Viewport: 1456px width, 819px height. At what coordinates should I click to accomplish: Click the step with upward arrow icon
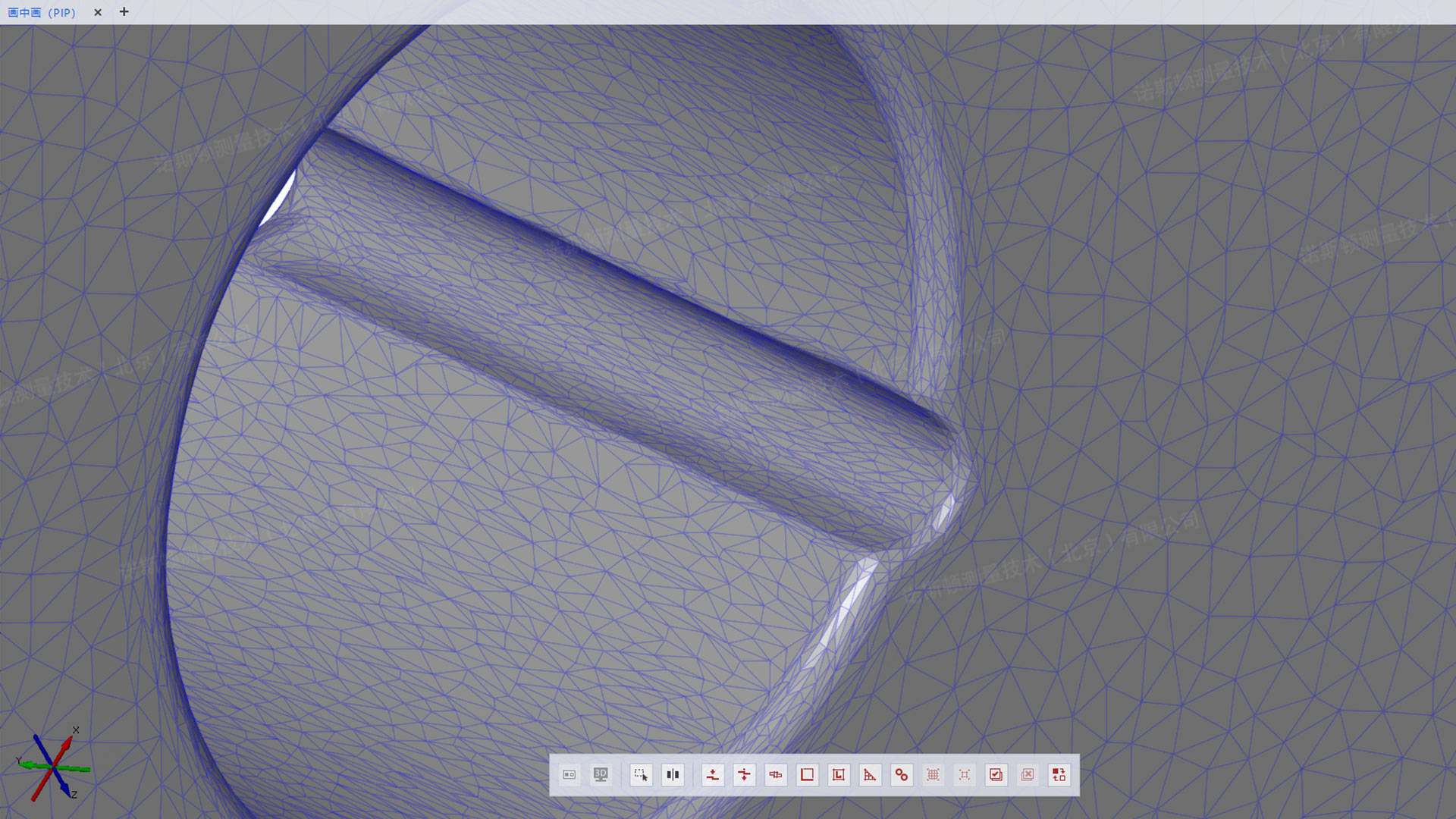coord(713,774)
